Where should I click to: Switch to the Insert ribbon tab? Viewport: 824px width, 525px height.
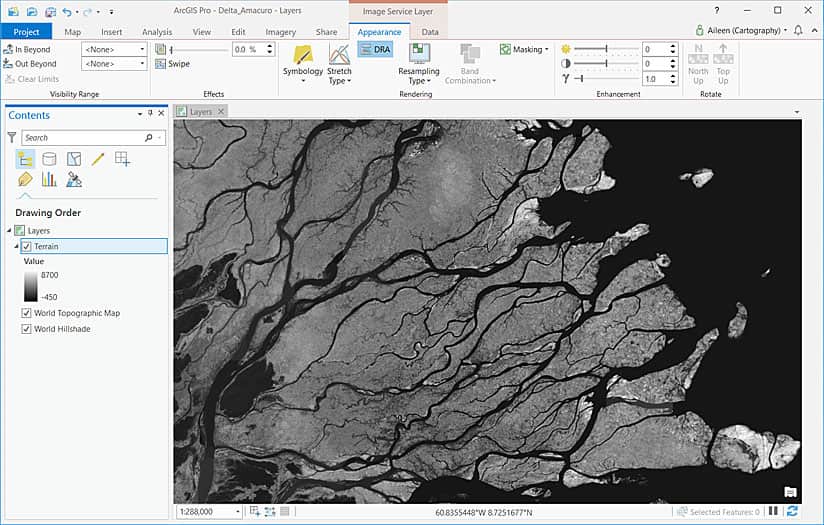111,32
